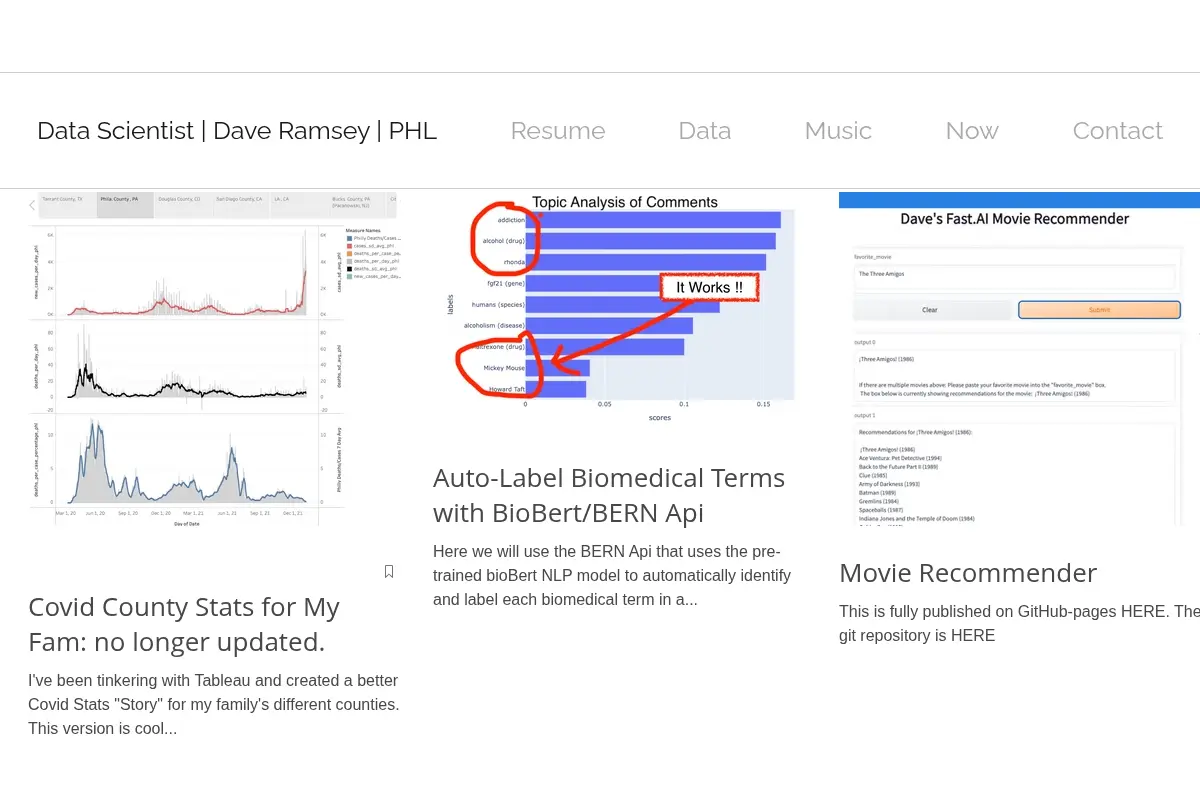
Task: Click "This is fully published on GitHub-pages" excerpt
Action: pyautogui.click(x=1019, y=623)
